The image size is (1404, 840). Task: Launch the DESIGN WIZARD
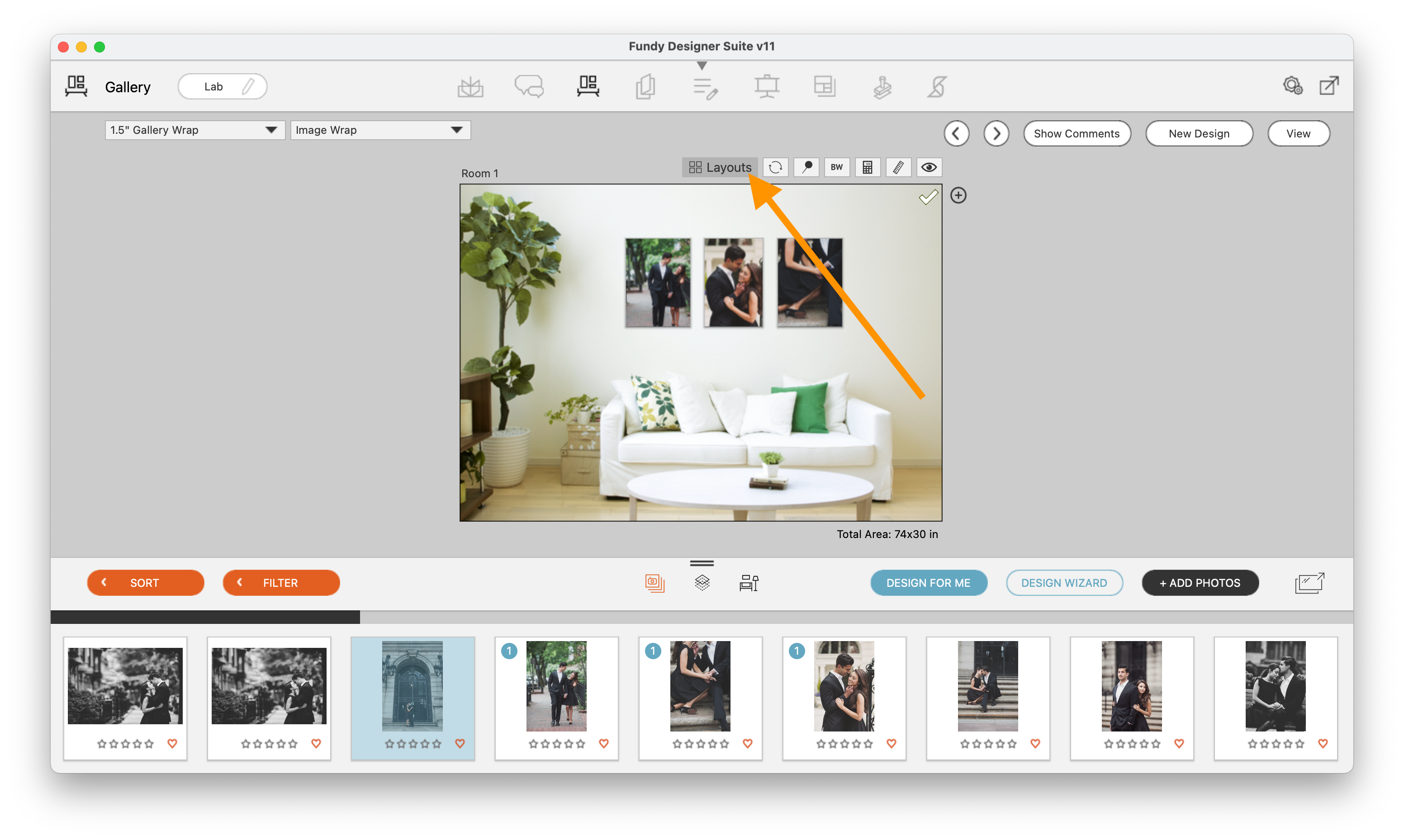tap(1064, 582)
